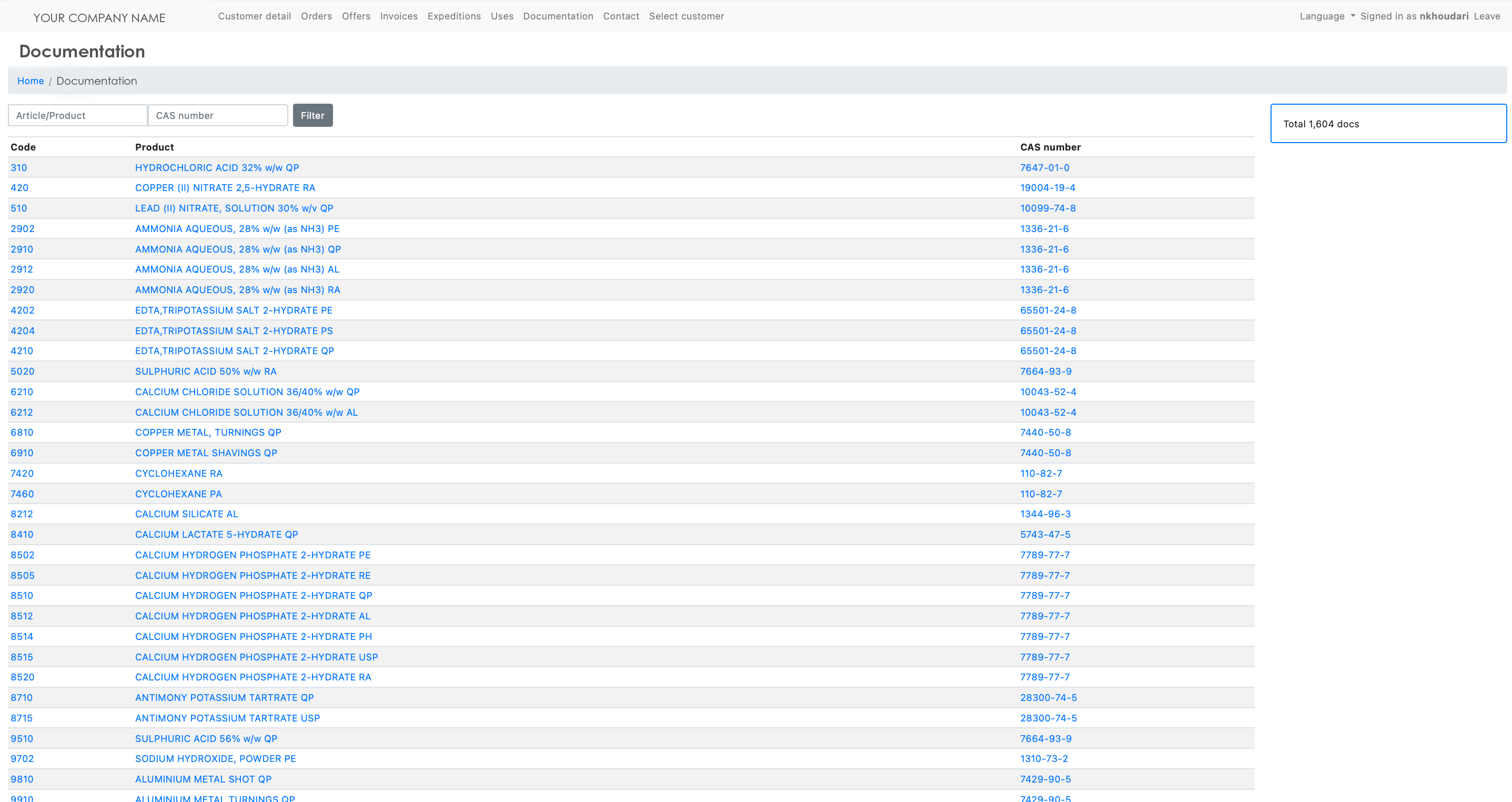Click CAS number 10099-74-8 link
The height and width of the screenshot is (802, 1512).
tap(1047, 208)
